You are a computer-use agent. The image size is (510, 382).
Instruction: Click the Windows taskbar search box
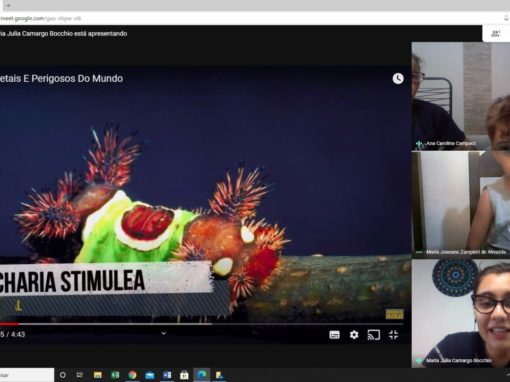pos(27,375)
